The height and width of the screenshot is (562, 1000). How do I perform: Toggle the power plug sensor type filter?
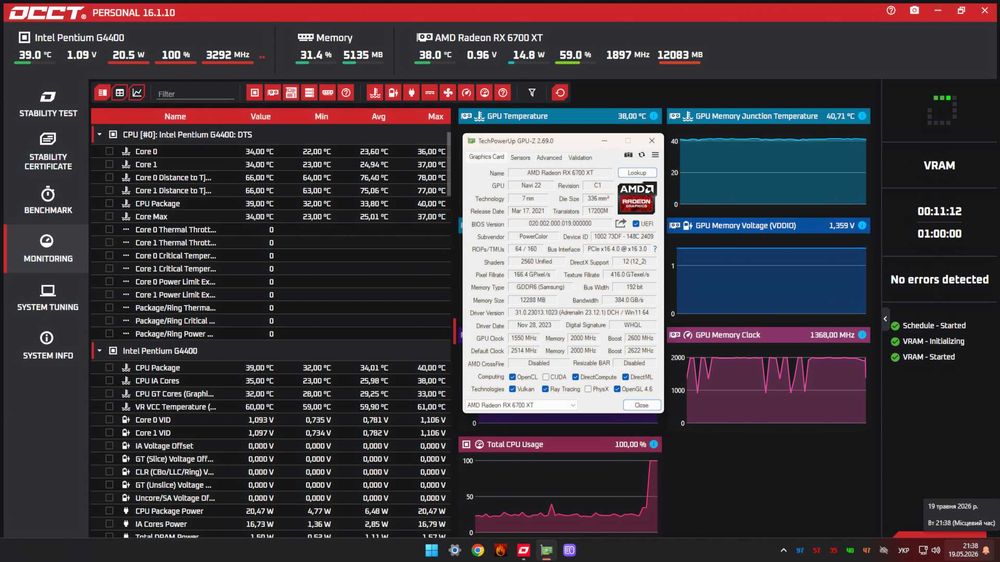click(411, 93)
